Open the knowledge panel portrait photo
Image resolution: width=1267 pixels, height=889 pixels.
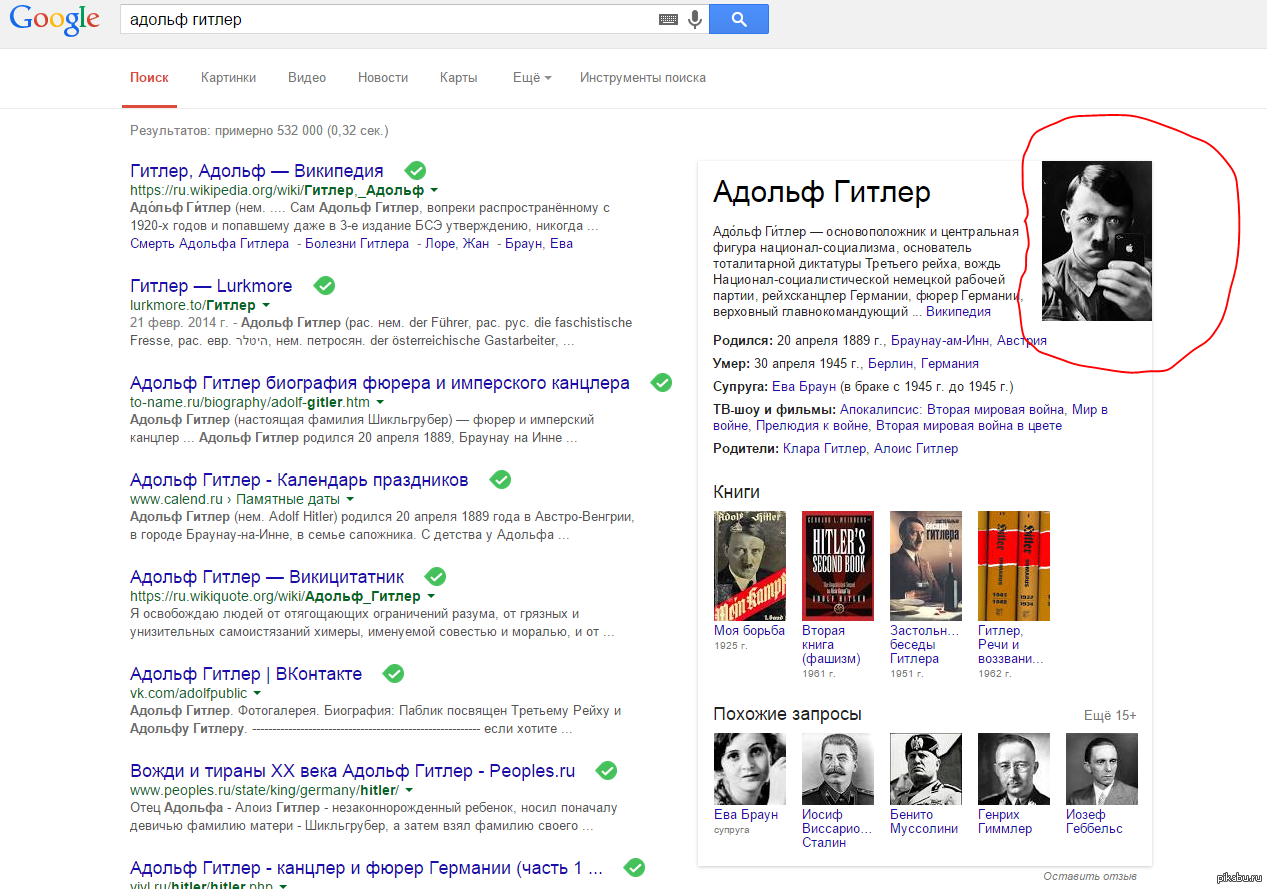[x=1097, y=241]
